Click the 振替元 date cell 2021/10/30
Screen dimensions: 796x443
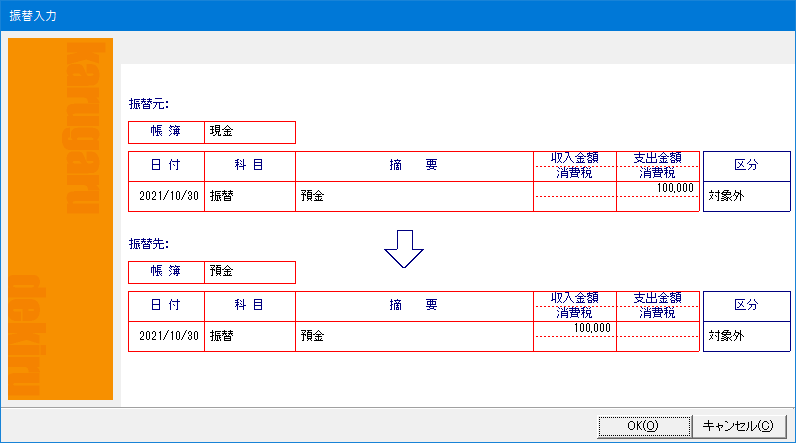pos(167,196)
